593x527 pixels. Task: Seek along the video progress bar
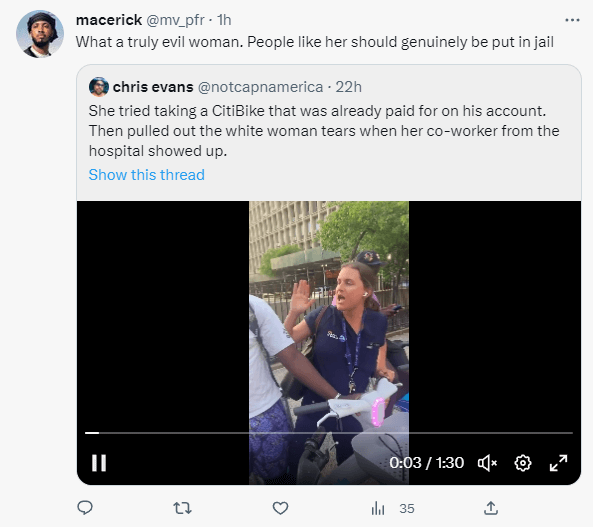click(x=329, y=432)
